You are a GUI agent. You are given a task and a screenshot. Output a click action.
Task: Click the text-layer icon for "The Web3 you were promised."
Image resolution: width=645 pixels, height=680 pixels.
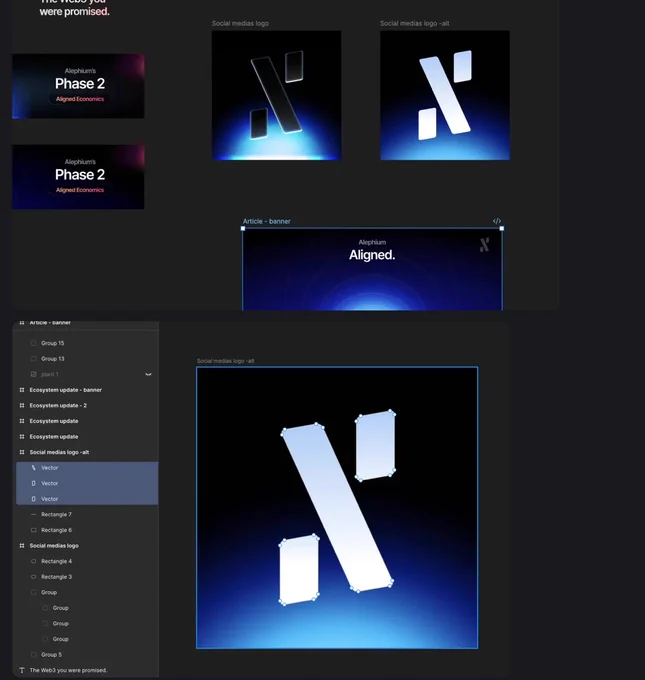22,670
